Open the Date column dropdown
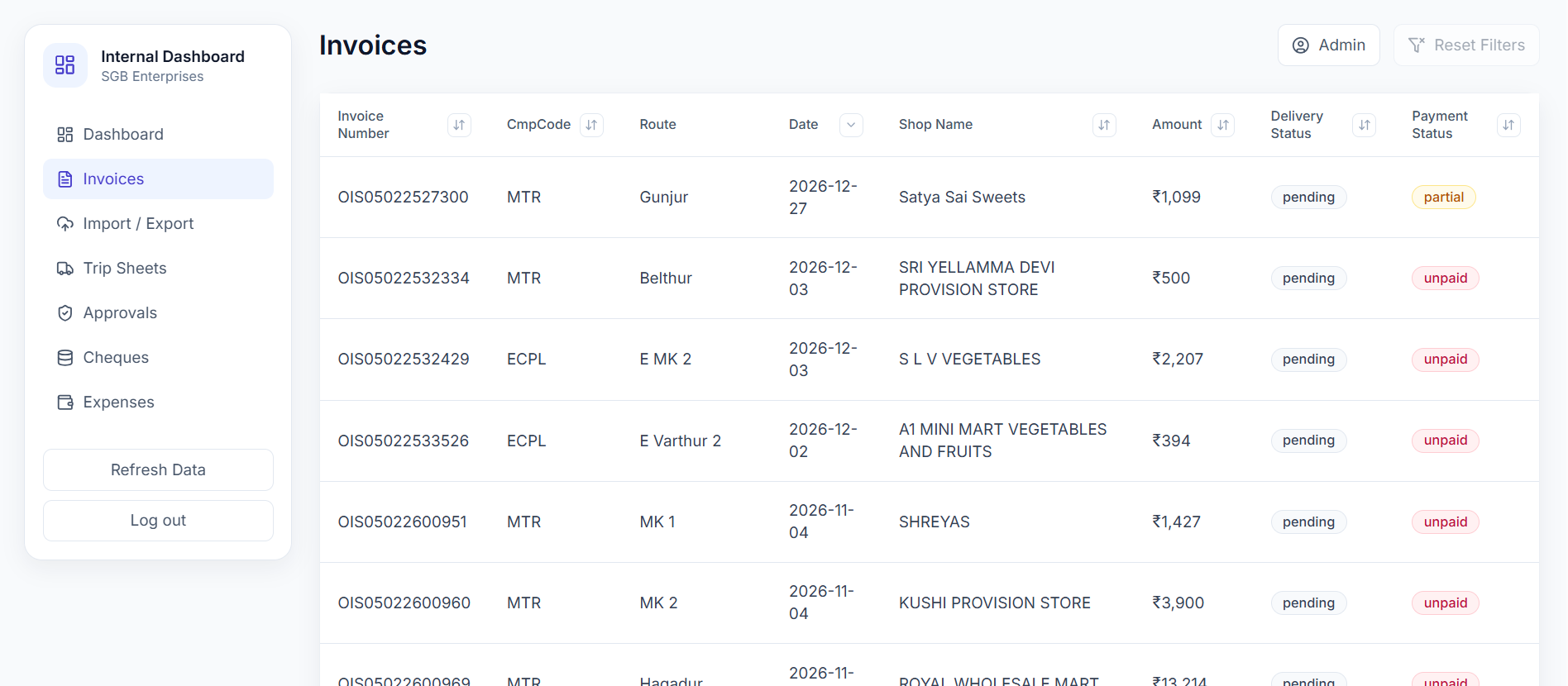The width and height of the screenshot is (1568, 686). tap(851, 125)
